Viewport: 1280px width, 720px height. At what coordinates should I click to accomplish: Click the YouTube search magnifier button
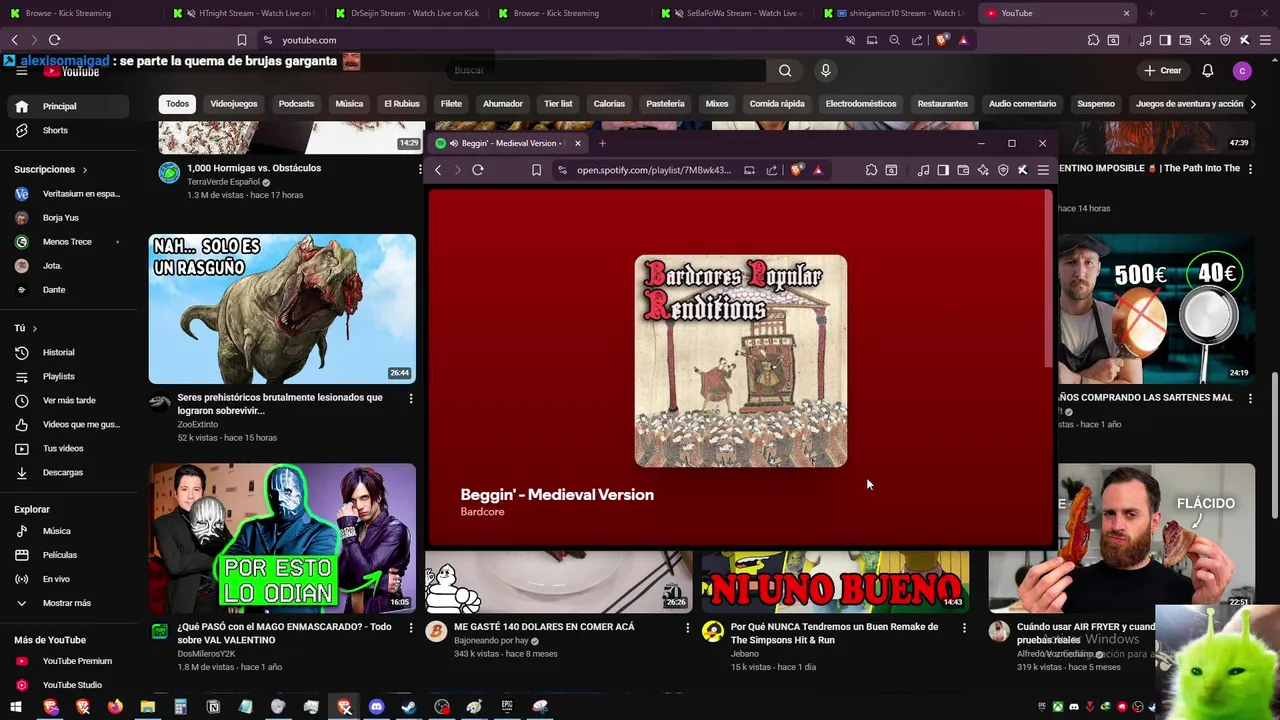(x=785, y=70)
